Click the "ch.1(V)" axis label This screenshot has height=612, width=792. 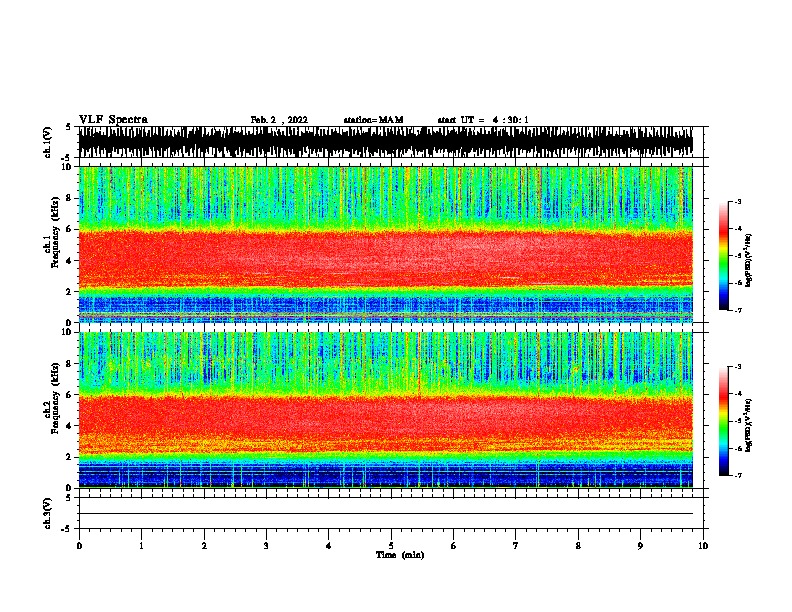(x=48, y=142)
